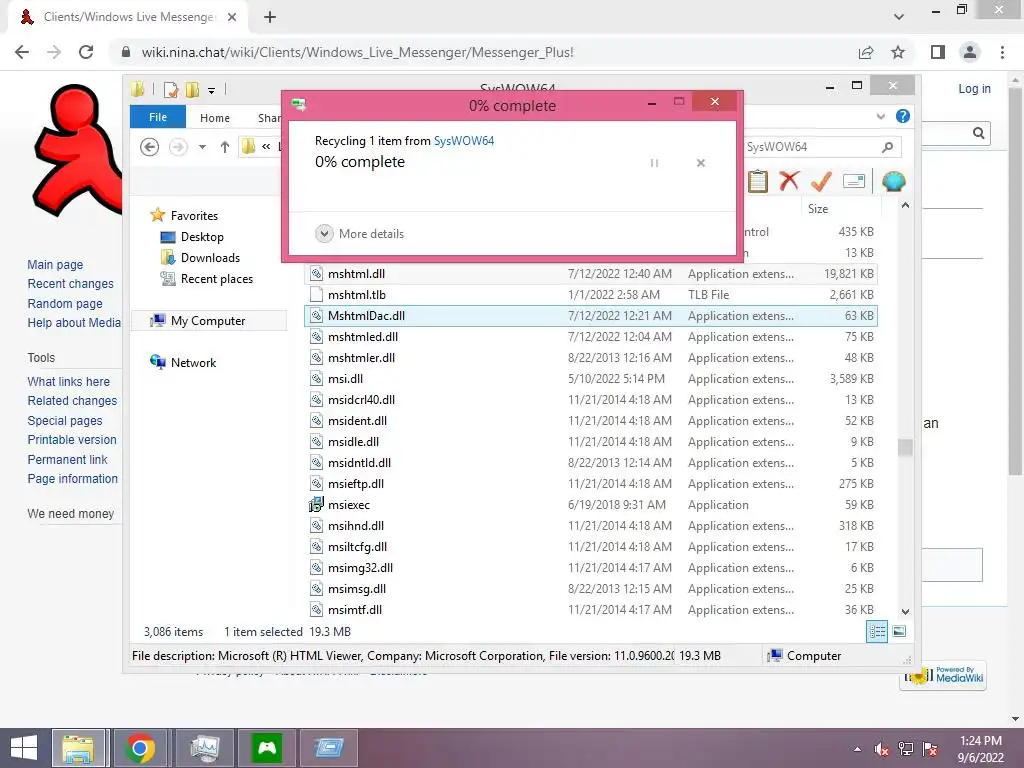Click the red X delete icon in Explorer toolbar

(x=789, y=181)
